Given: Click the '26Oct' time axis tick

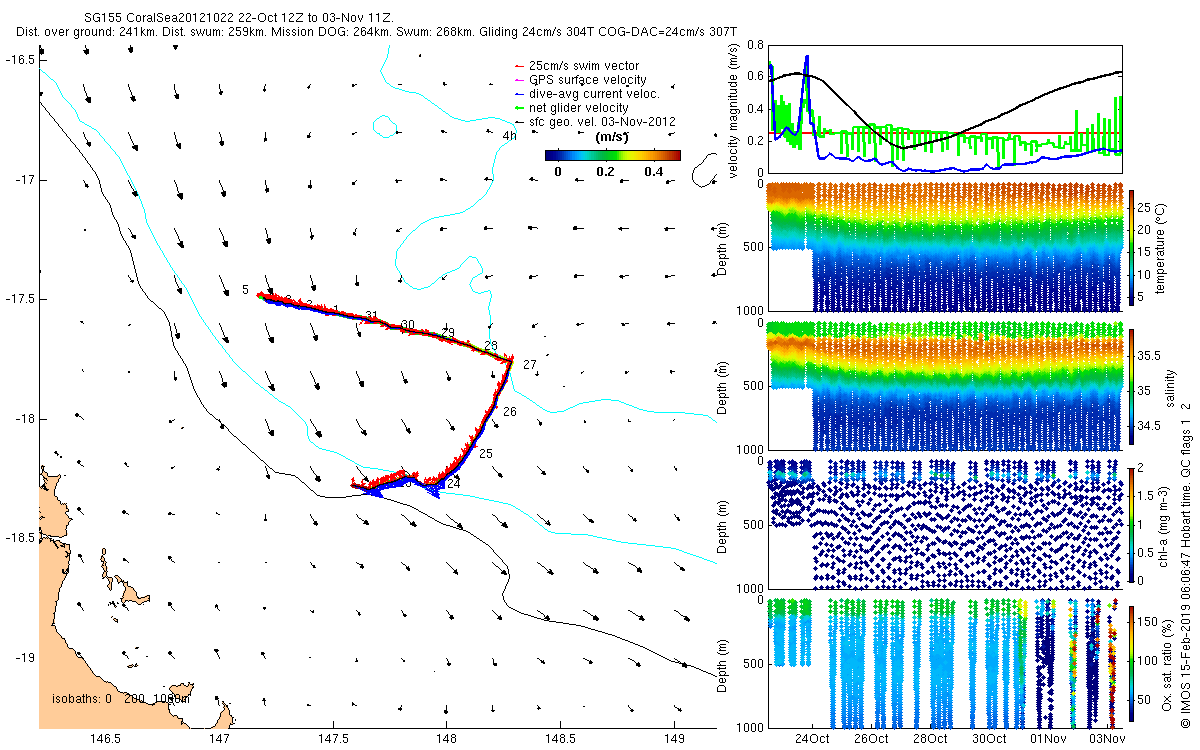Looking at the screenshot, I should [871, 738].
